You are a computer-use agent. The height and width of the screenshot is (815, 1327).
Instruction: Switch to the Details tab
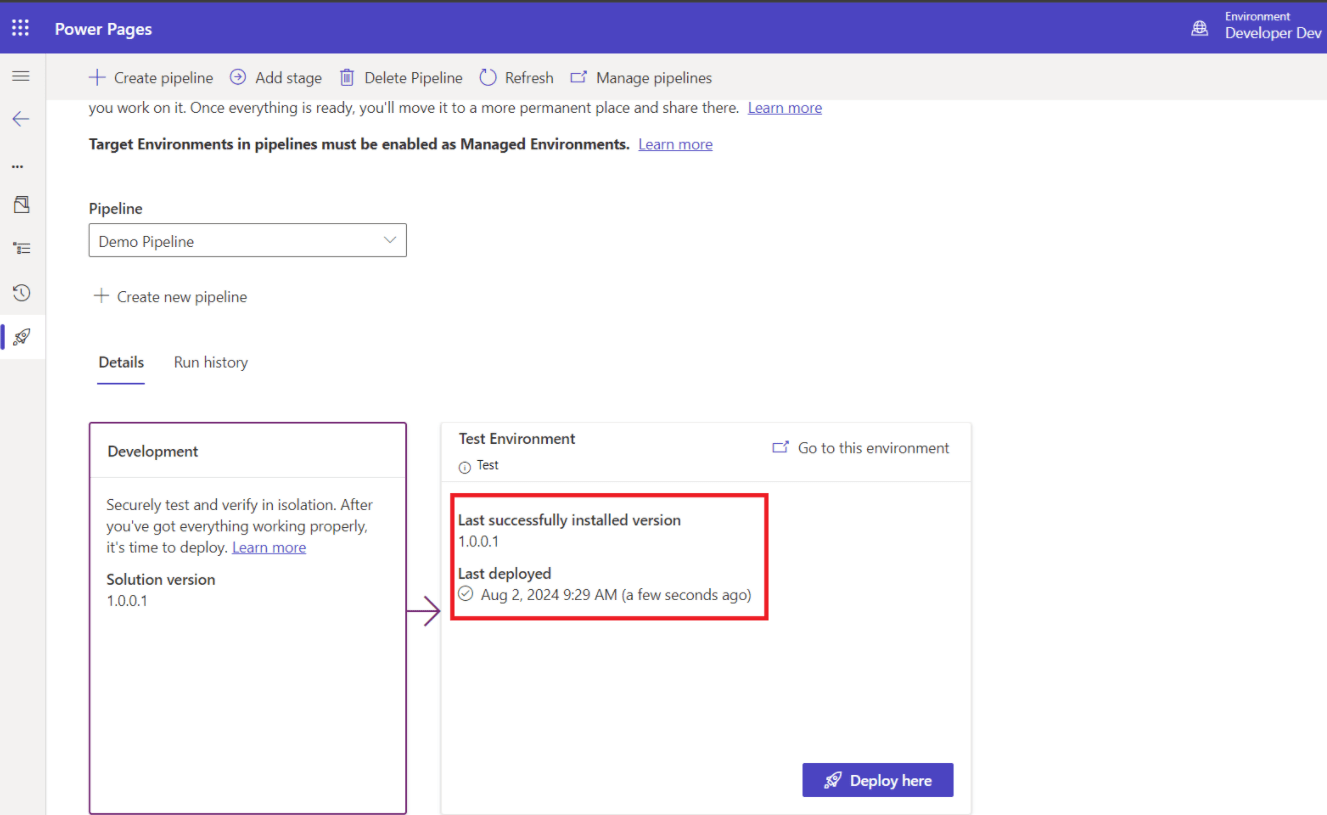(x=121, y=362)
